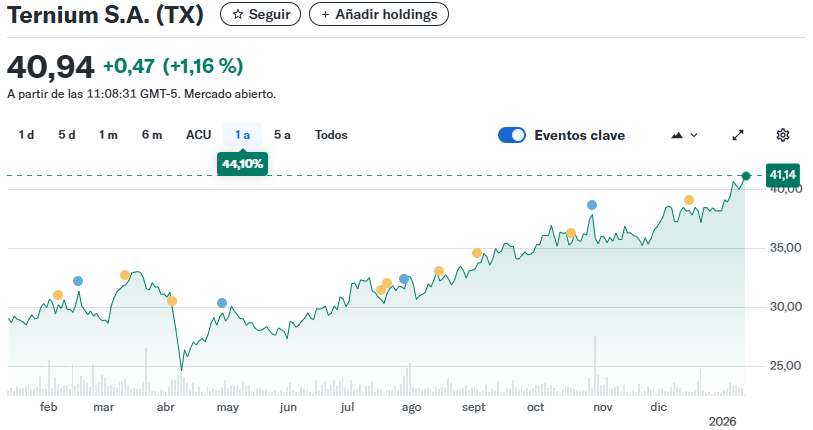Click the star Seguir button
The height and width of the screenshot is (430, 813).
tap(260, 15)
